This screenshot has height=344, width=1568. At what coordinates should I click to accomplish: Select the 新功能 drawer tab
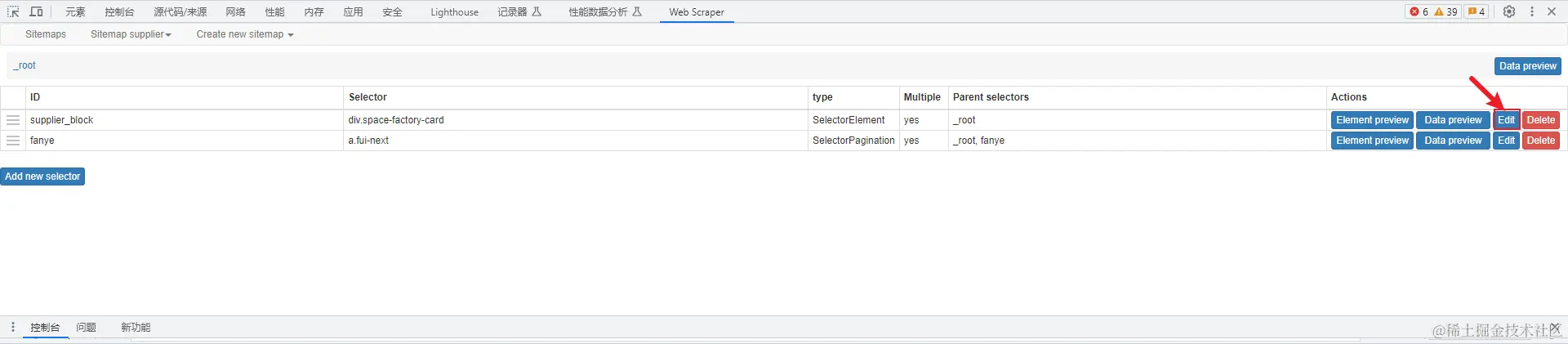(136, 328)
